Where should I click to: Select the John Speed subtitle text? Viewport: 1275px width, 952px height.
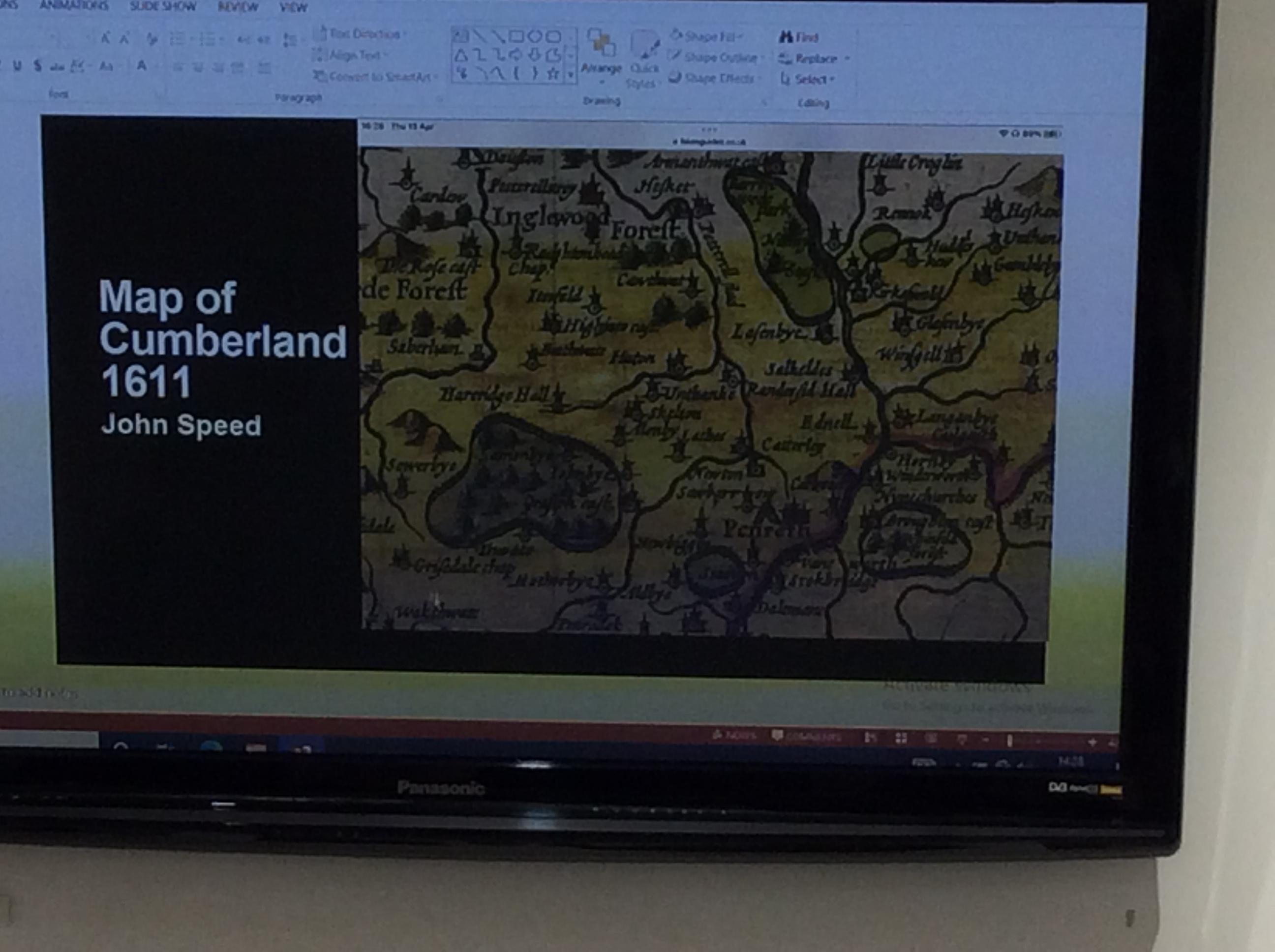tap(181, 425)
